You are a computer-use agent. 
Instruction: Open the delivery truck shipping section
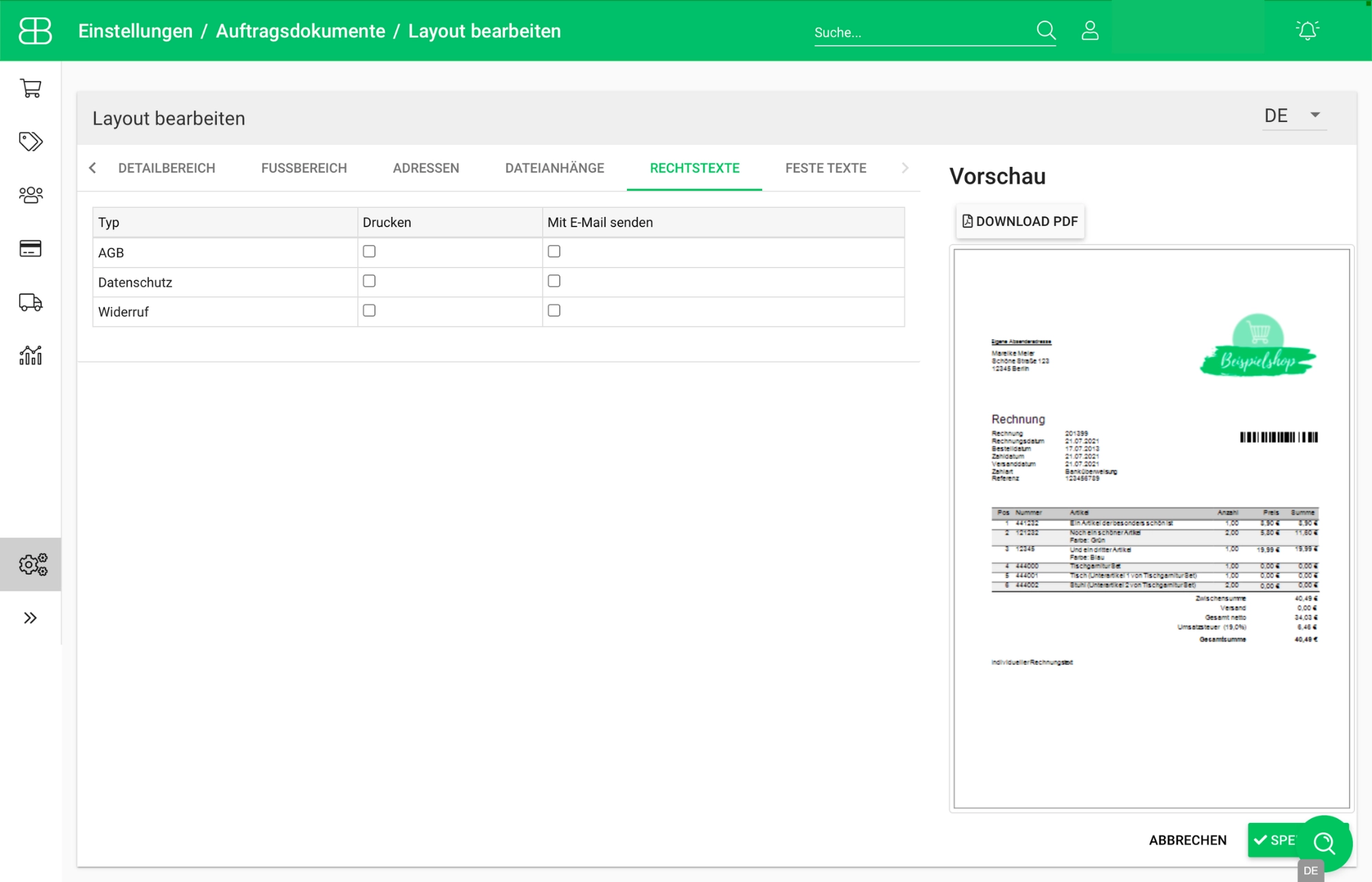tap(30, 302)
